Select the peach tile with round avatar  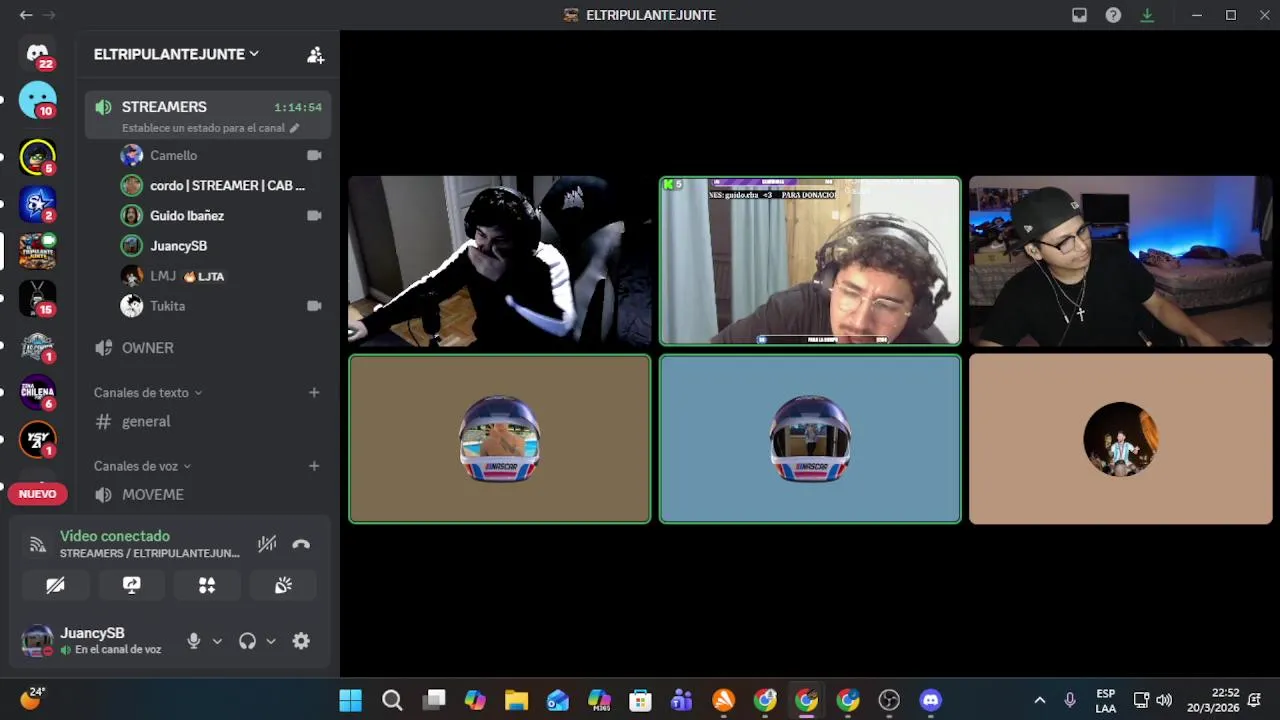pyautogui.click(x=1120, y=439)
